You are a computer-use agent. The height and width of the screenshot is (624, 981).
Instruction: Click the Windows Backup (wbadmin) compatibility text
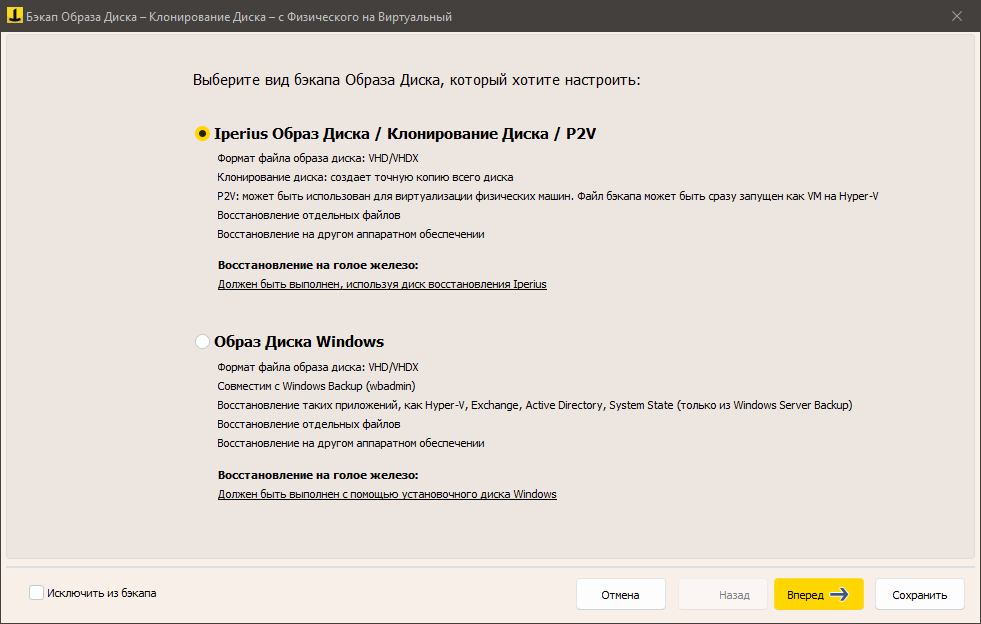(318, 385)
